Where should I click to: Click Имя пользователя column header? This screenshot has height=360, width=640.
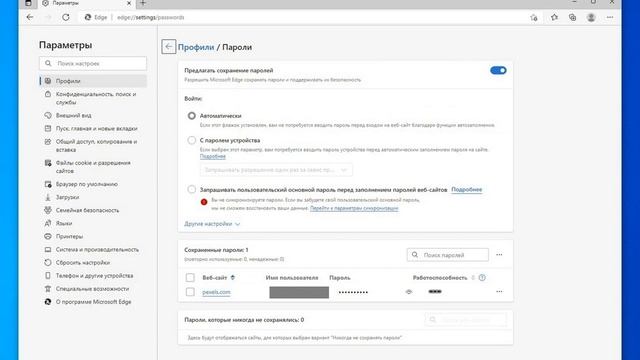292,278
